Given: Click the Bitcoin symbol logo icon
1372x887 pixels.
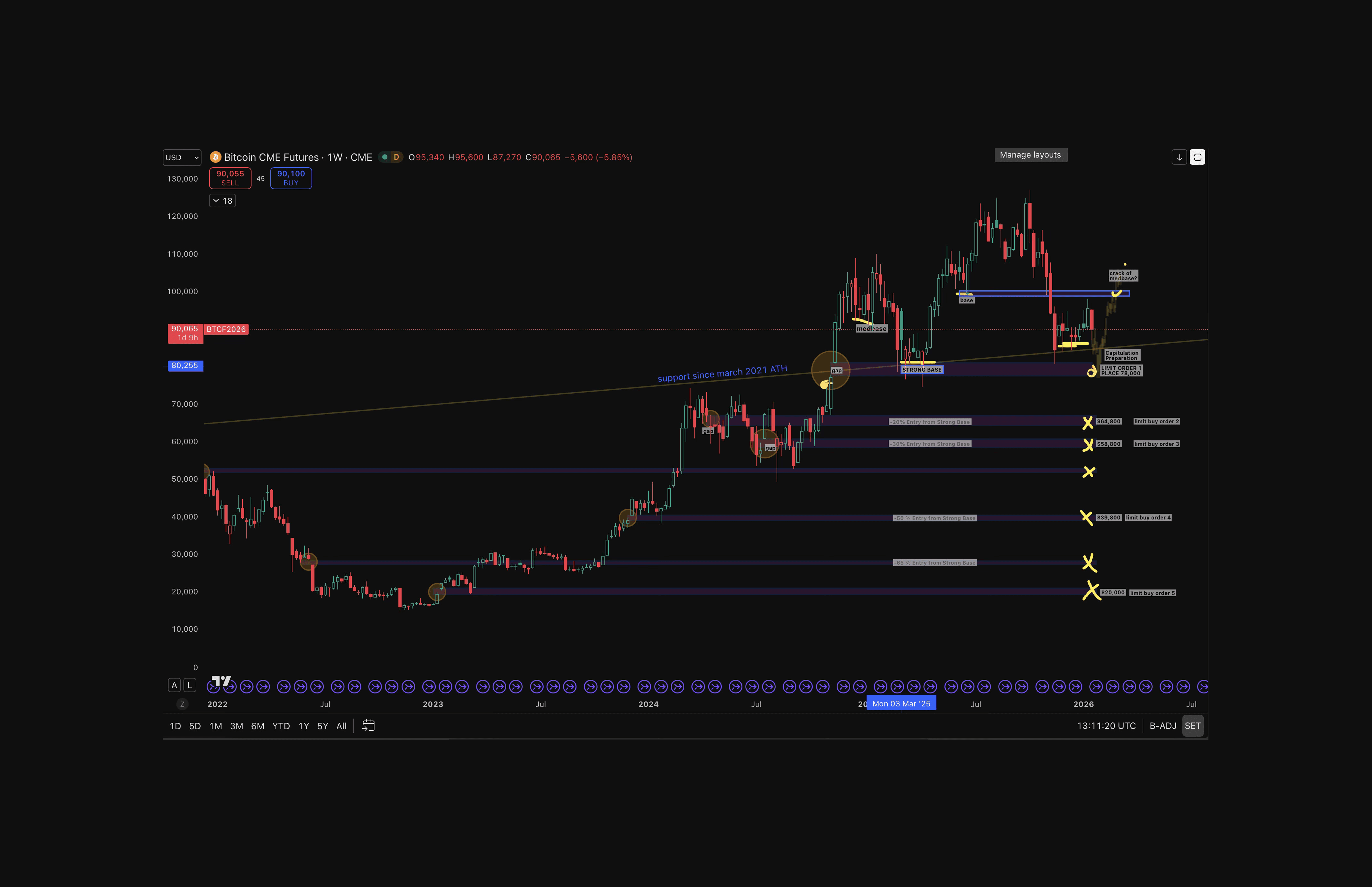Looking at the screenshot, I should (216, 157).
